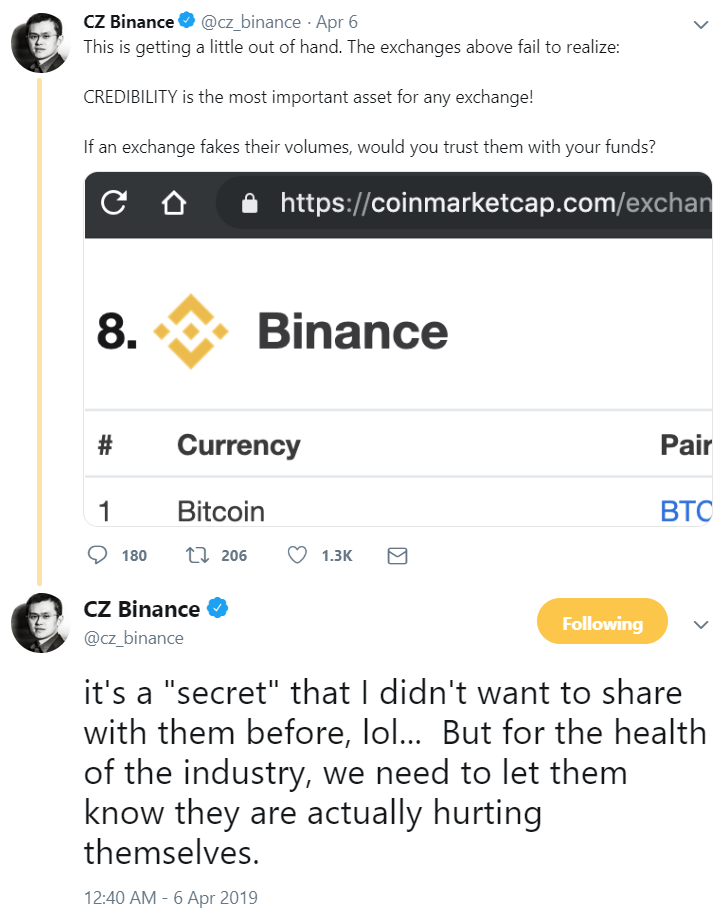Click the verified badge next to the top CZ Binance name

(186, 20)
